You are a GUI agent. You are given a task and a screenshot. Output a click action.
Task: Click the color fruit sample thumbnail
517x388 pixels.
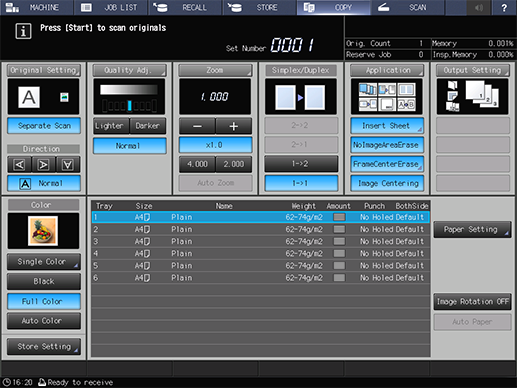point(43,231)
